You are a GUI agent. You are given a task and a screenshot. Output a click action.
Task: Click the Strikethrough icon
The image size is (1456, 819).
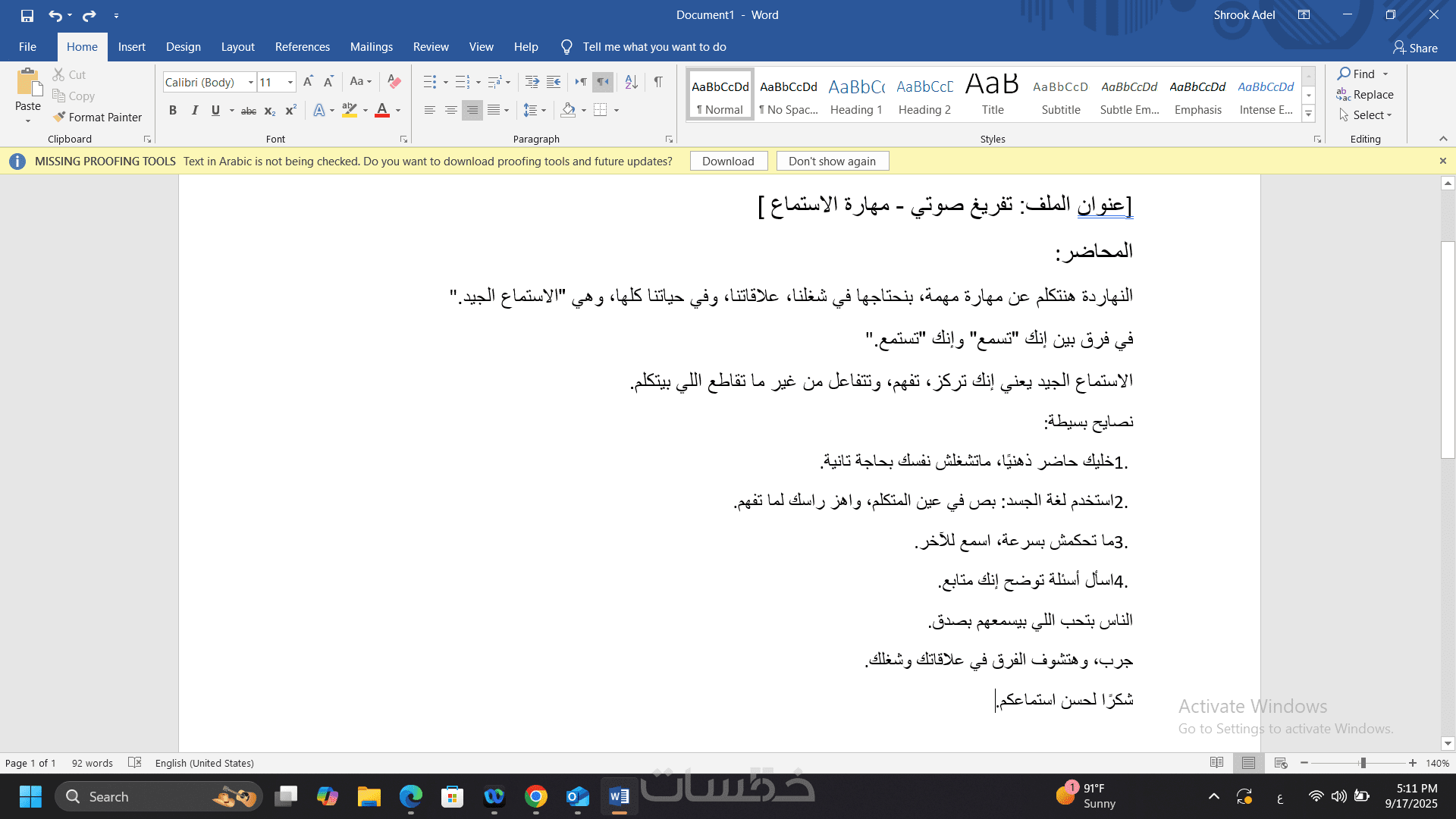(249, 111)
